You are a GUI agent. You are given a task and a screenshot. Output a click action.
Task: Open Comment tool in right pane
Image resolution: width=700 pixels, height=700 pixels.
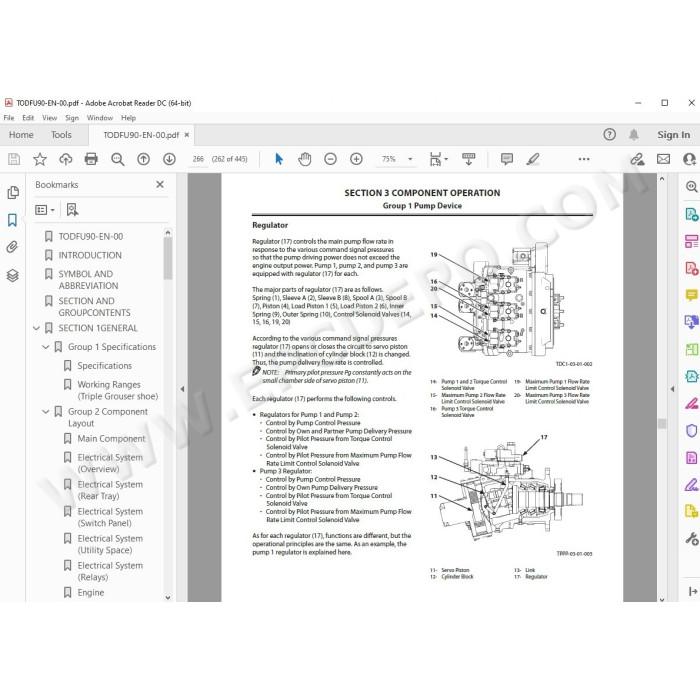point(691,295)
